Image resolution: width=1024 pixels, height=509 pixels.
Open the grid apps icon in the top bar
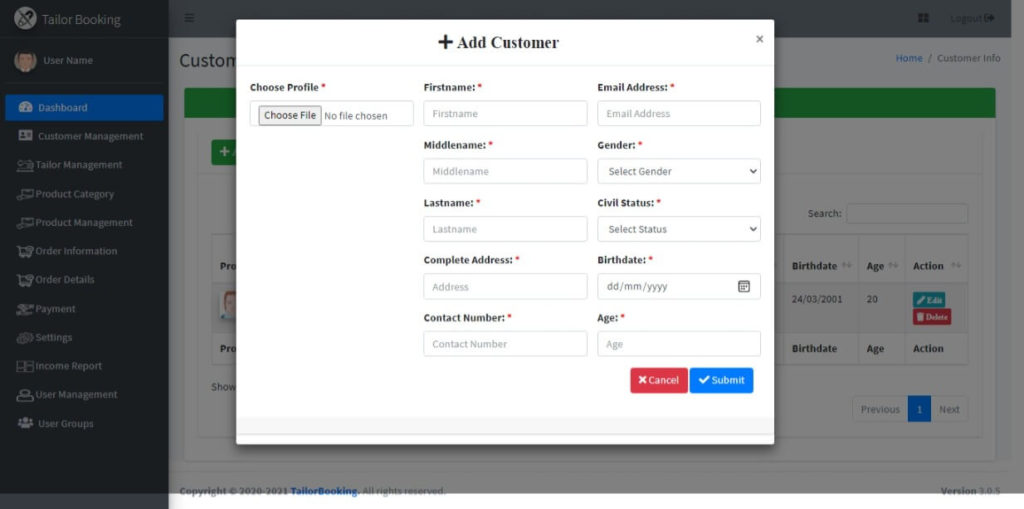923,18
